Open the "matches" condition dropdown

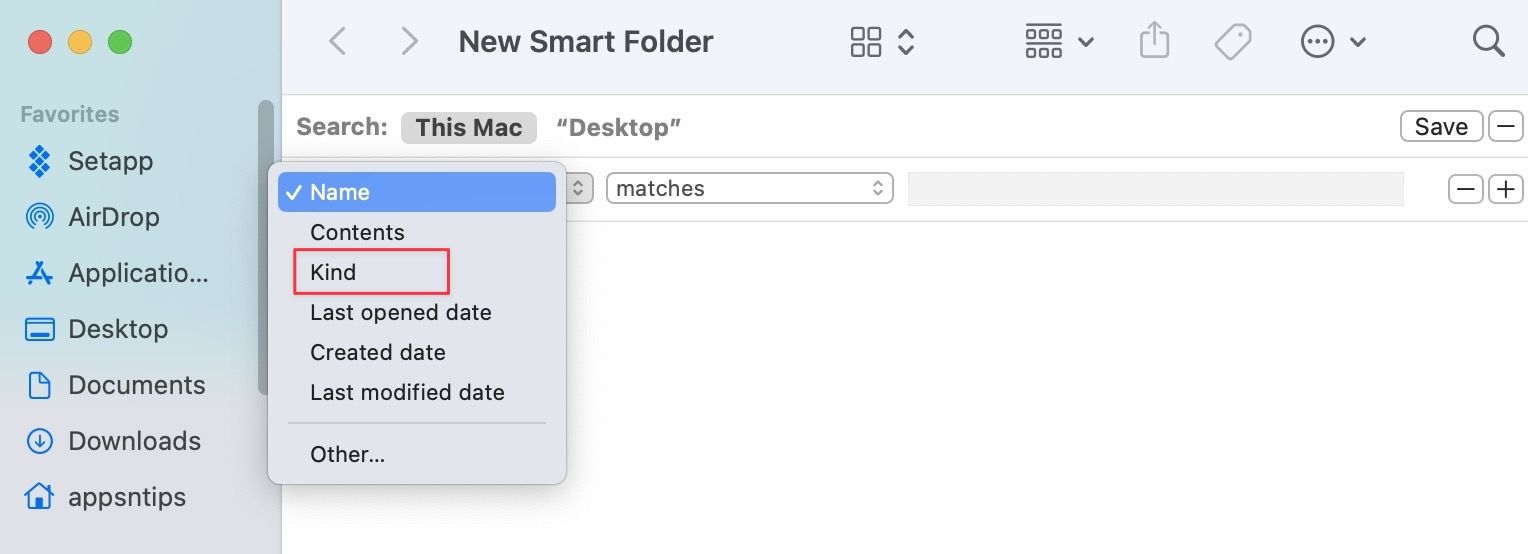749,188
